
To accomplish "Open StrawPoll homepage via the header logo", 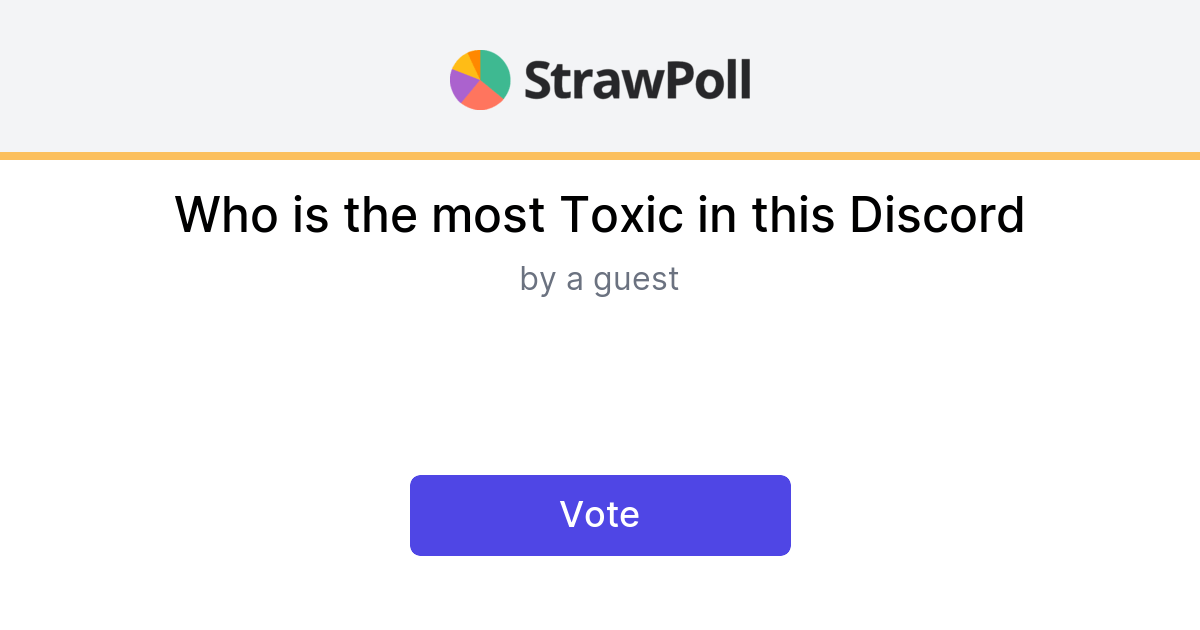I will click(x=600, y=78).
